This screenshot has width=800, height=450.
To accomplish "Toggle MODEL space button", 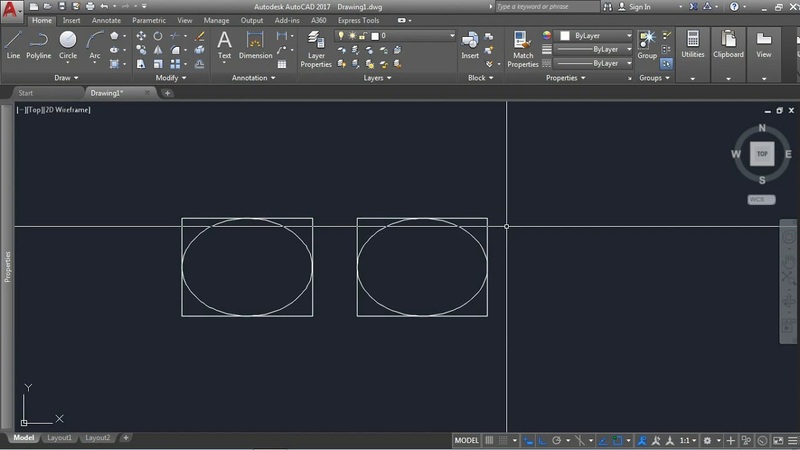I will click(466, 440).
